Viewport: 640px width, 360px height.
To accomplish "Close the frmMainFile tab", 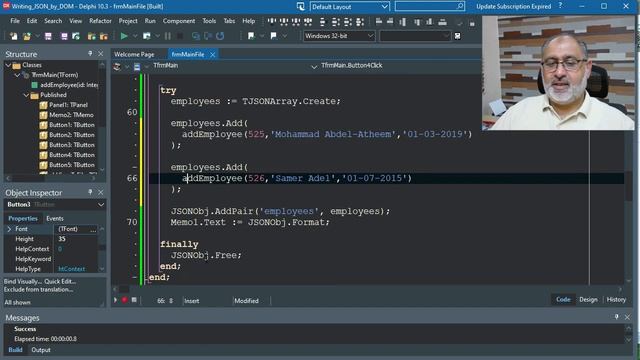I will pyautogui.click(x=213, y=54).
